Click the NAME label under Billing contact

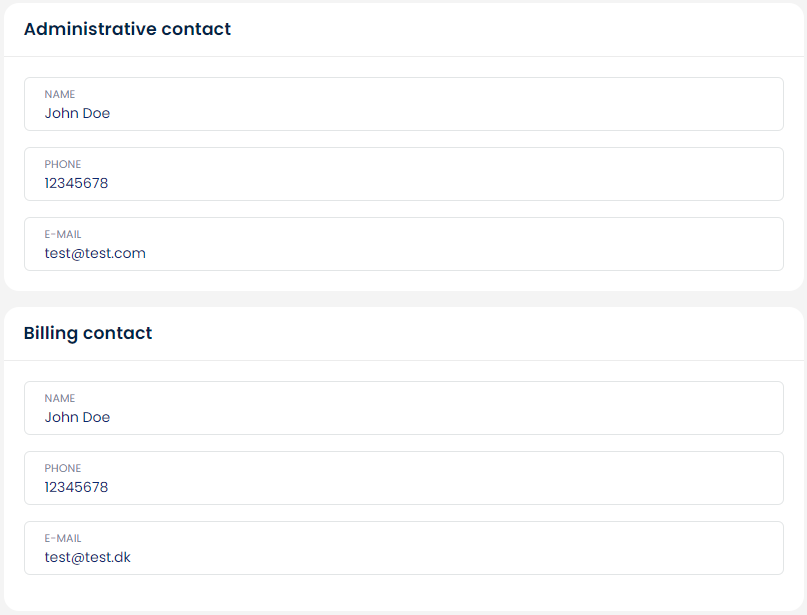[x=60, y=398]
